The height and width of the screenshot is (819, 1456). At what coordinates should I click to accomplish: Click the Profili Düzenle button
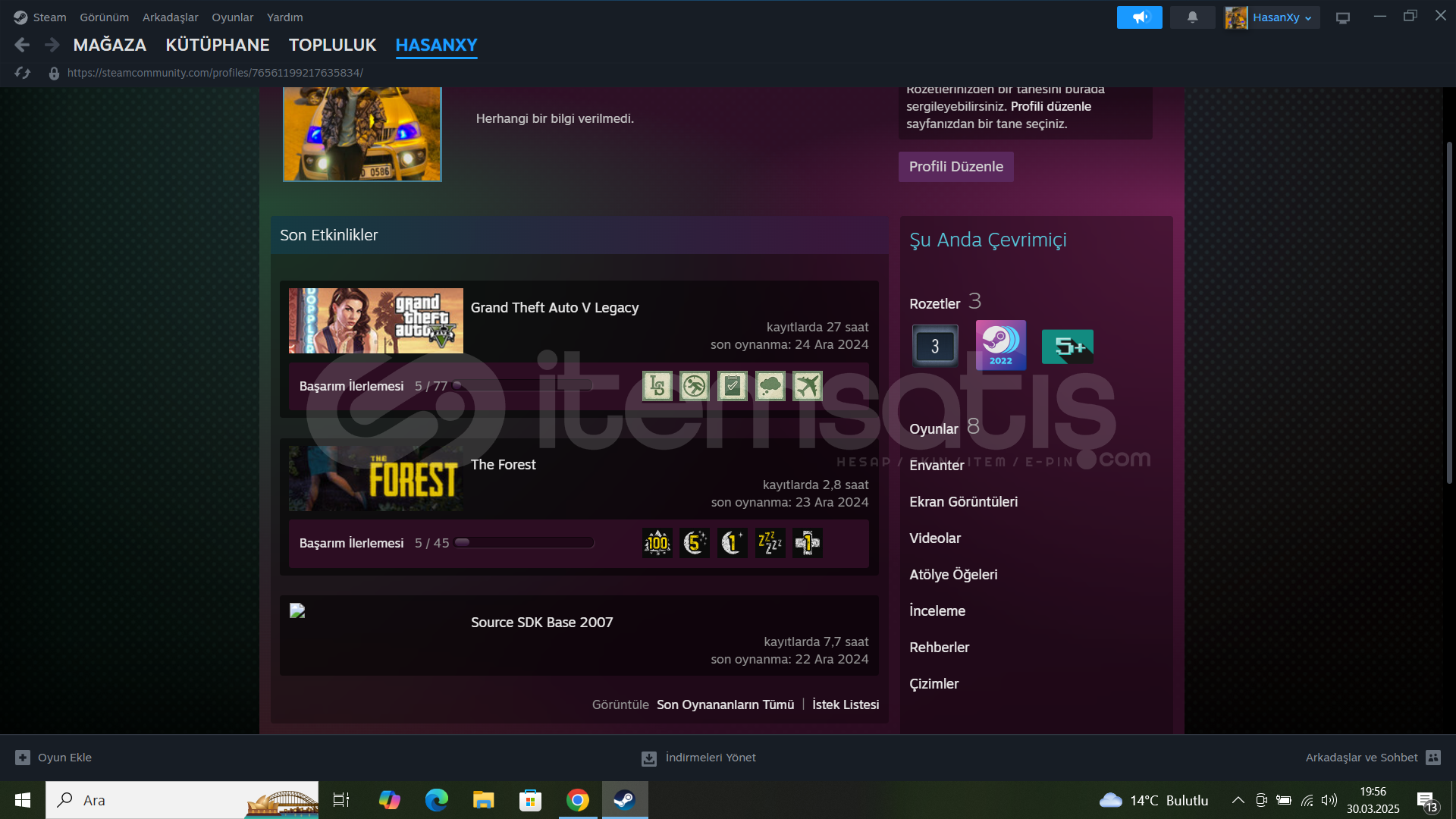coord(955,166)
